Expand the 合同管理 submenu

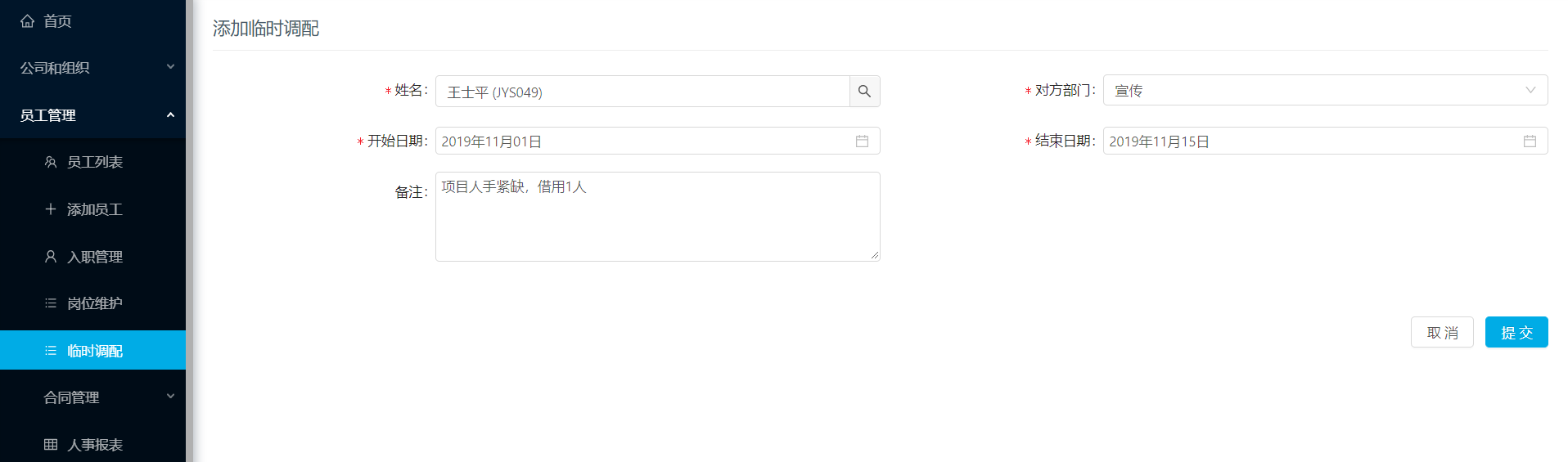click(x=92, y=397)
